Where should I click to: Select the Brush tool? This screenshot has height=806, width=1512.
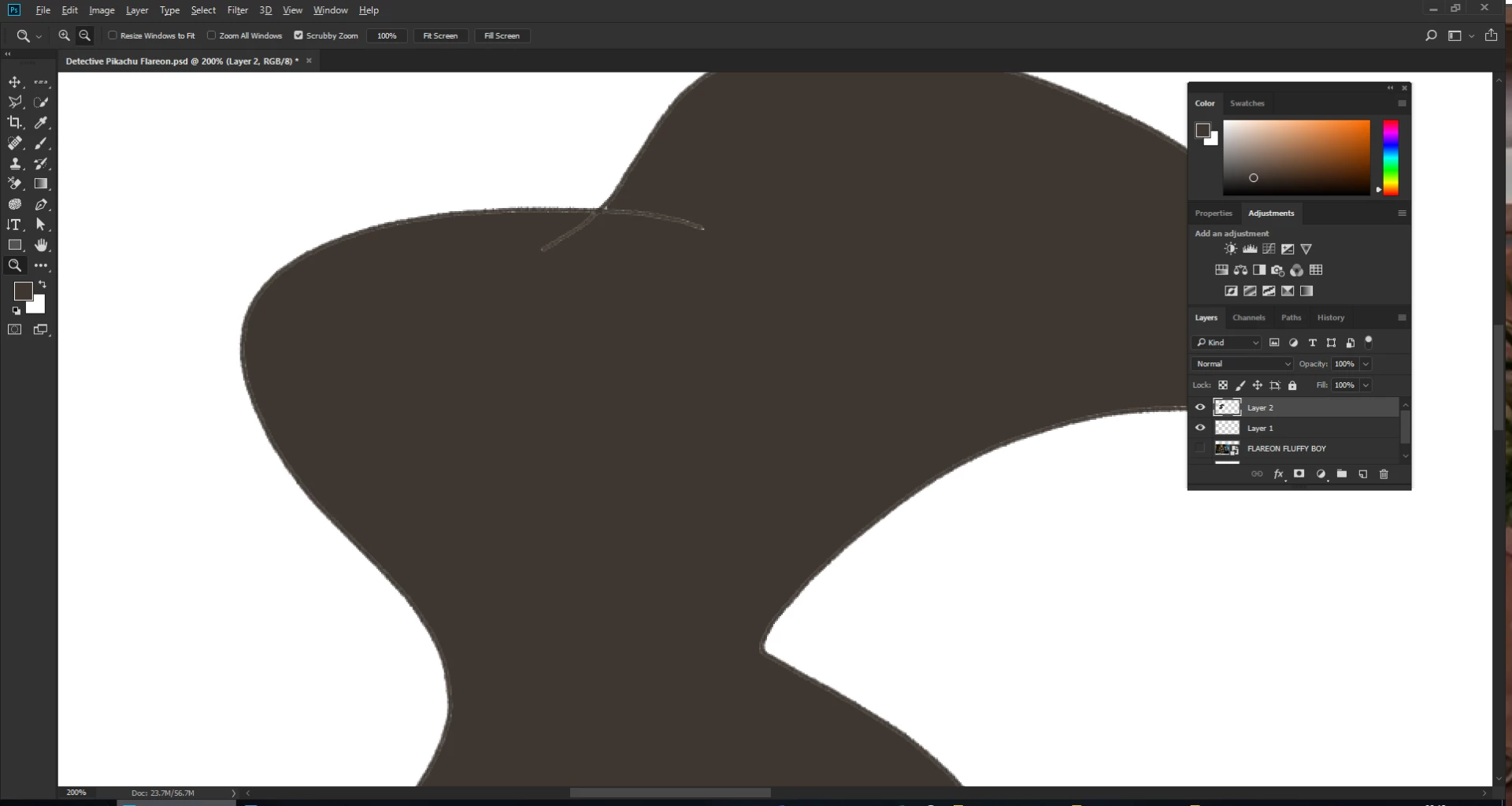pos(41,143)
